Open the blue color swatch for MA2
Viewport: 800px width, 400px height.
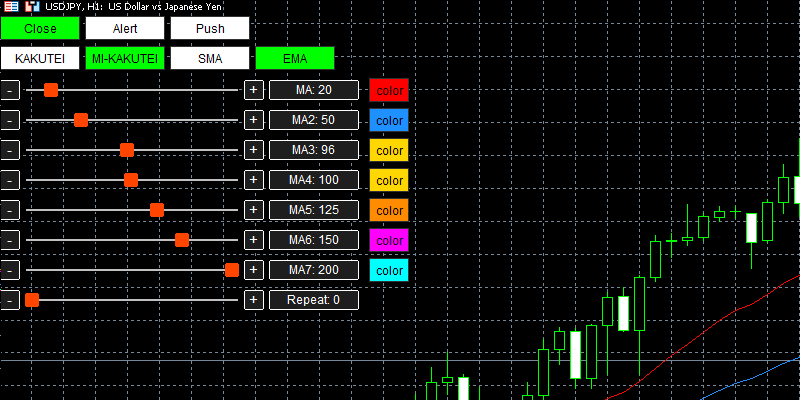389,120
